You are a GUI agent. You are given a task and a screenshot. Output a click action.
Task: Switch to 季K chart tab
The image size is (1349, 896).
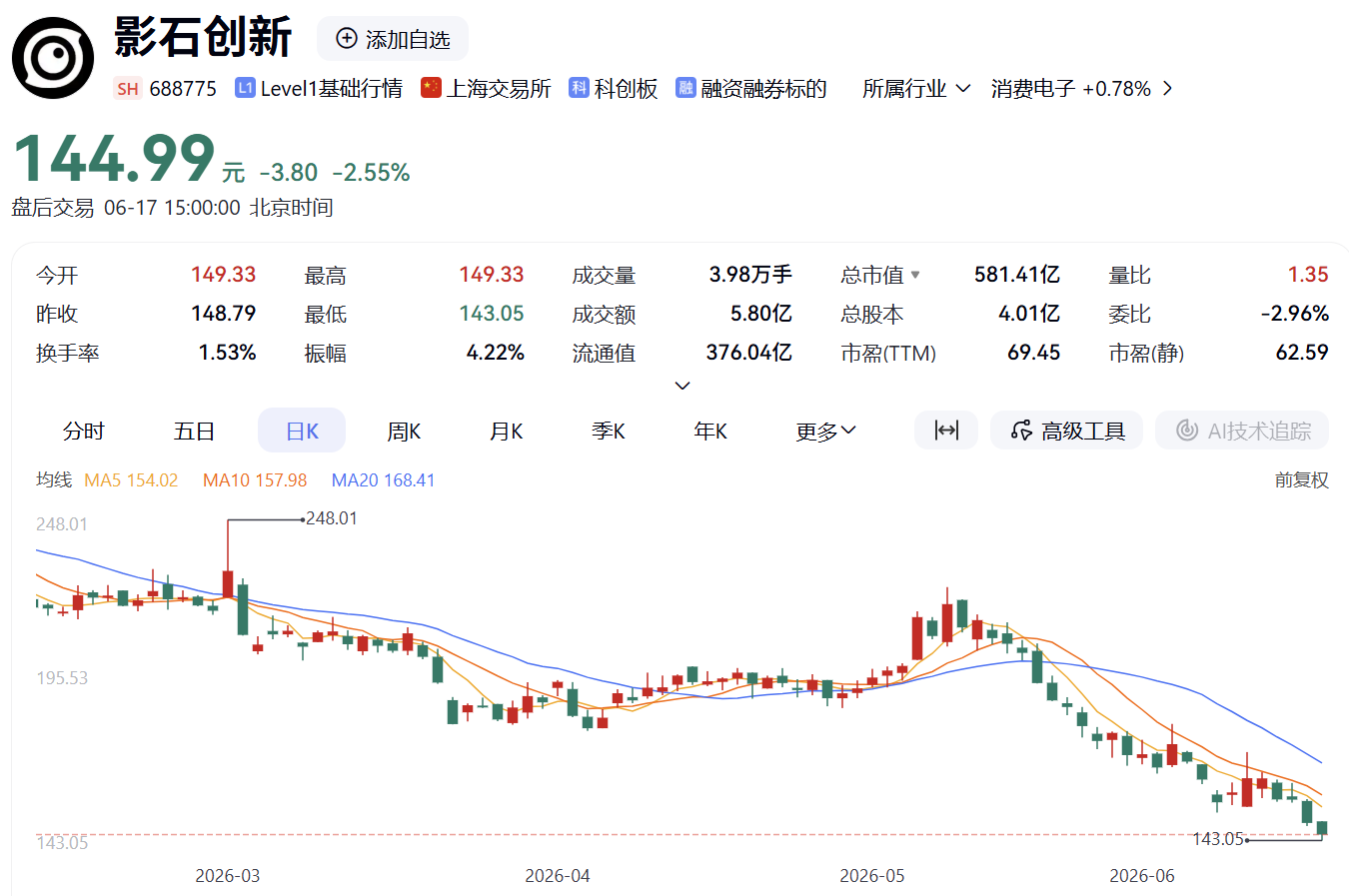coord(608,432)
